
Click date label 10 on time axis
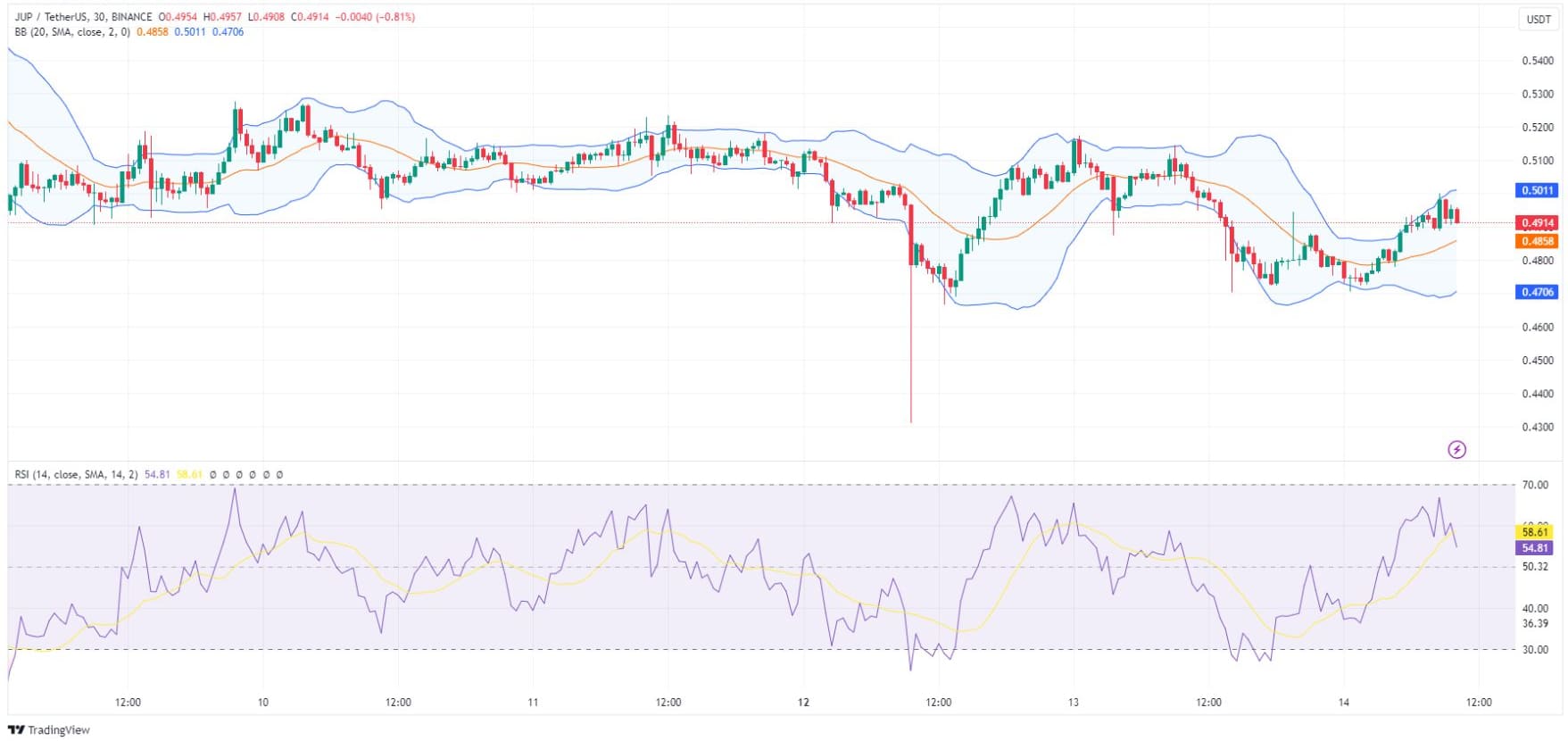262,702
